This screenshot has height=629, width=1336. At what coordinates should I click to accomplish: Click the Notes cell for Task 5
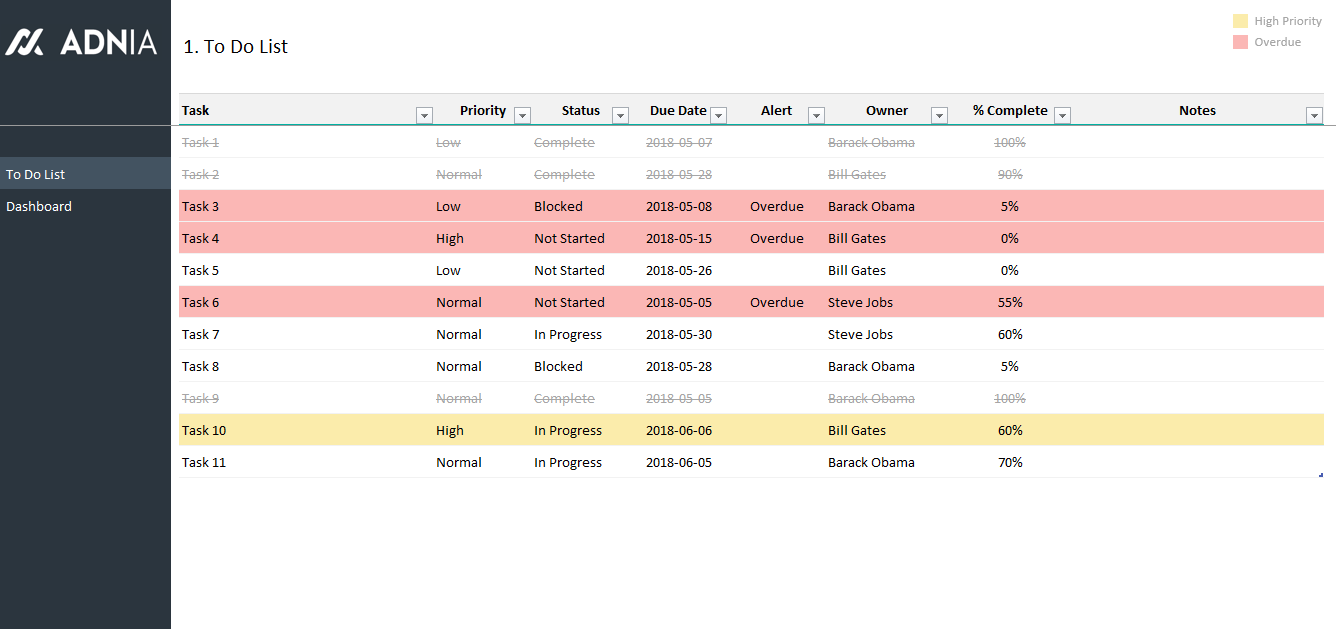click(1197, 271)
